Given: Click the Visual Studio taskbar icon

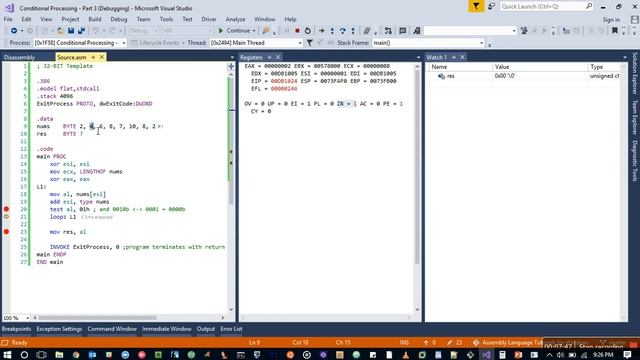Looking at the screenshot, I should tap(486, 355).
